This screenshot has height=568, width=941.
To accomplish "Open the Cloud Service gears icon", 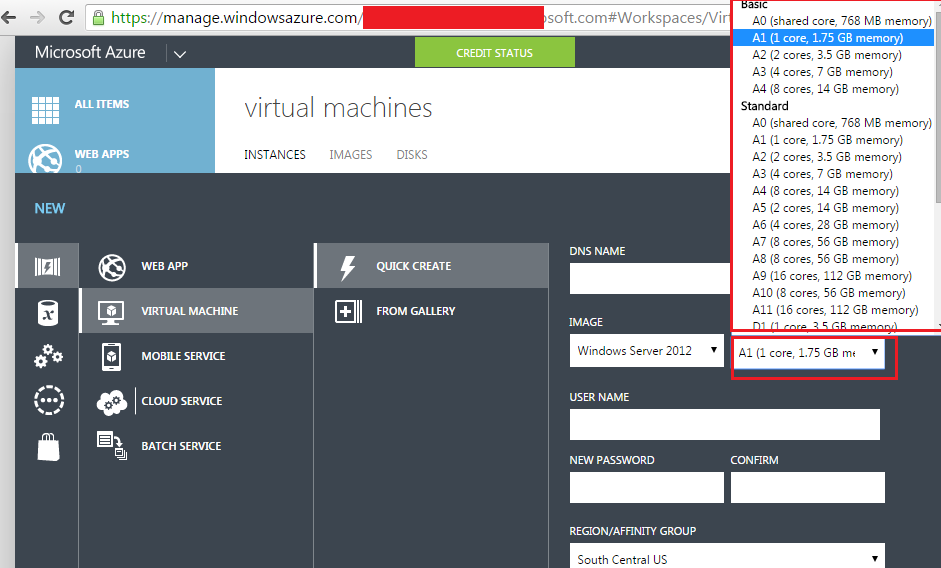I will pyautogui.click(x=112, y=402).
